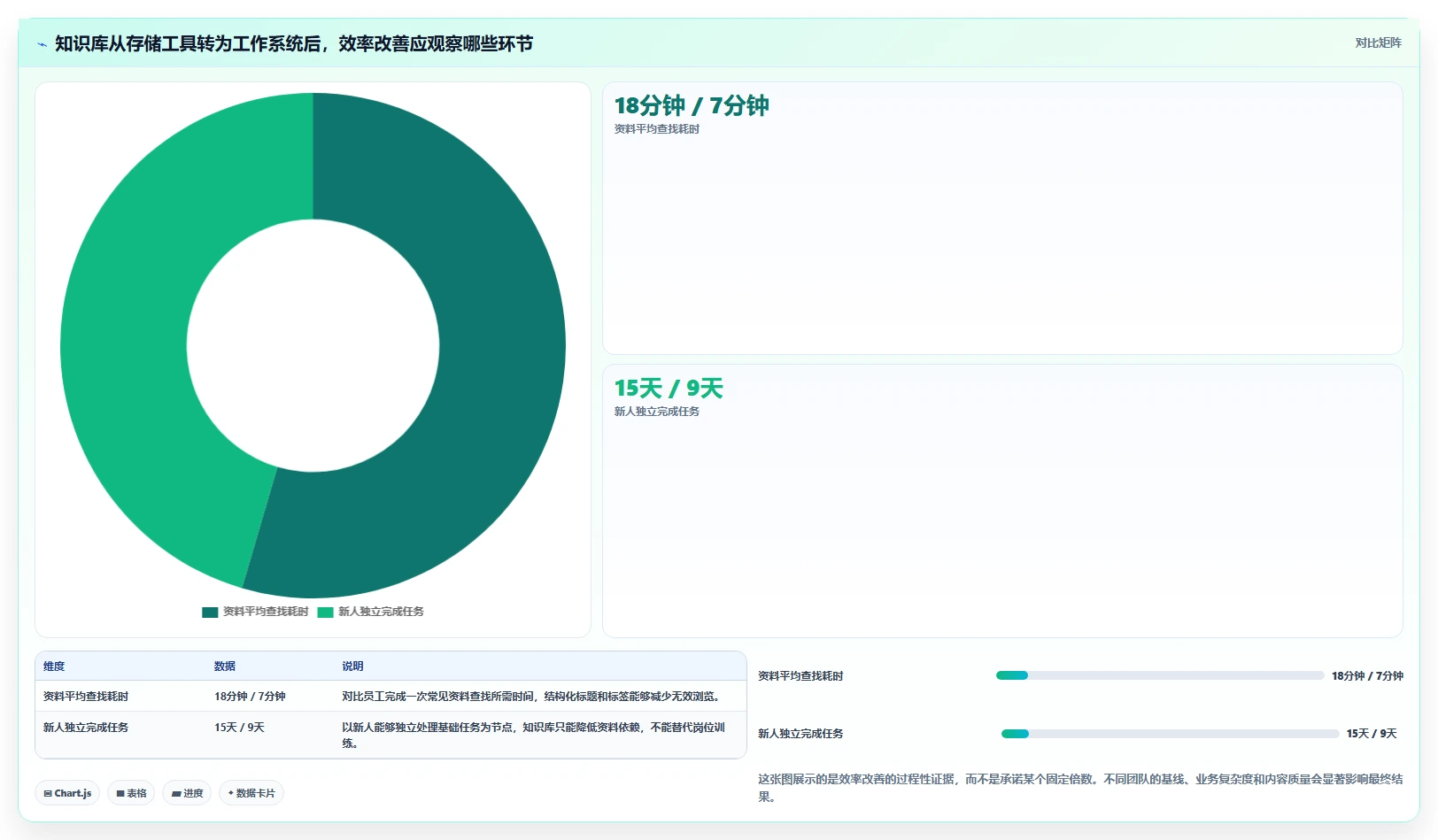
Task: Click the 数据 table column header
Action: click(225, 667)
